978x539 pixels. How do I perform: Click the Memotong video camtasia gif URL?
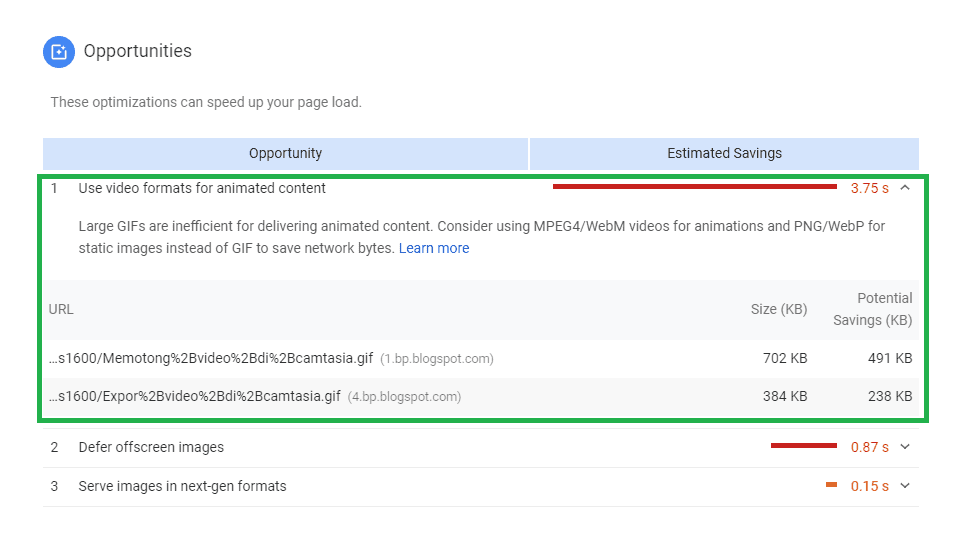211,358
